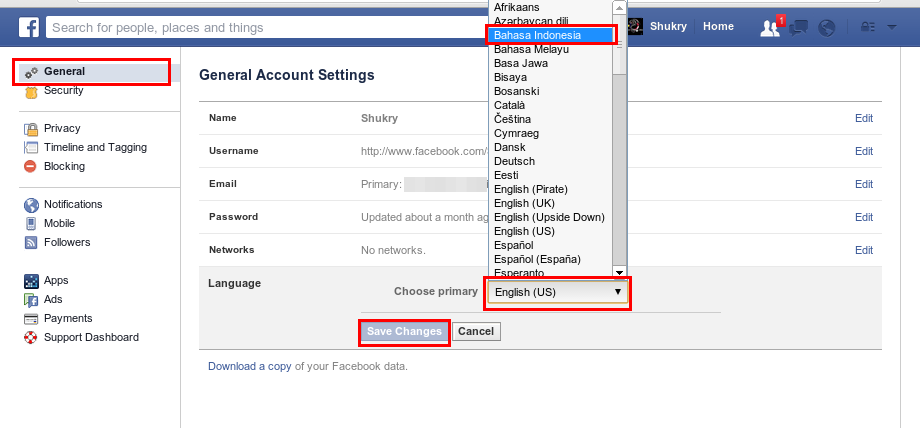Open the messages chat icon
The width and height of the screenshot is (920, 428).
(799, 28)
